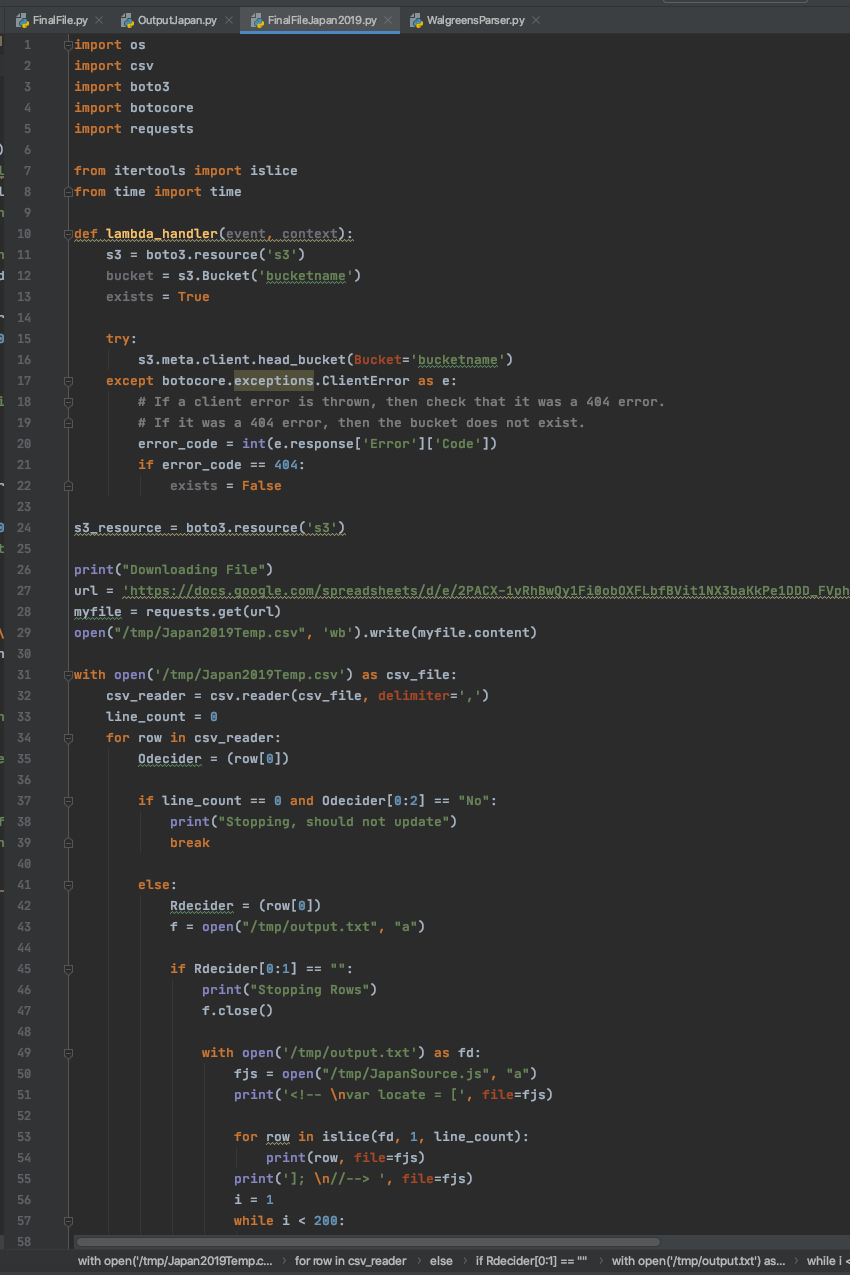Collapse the lambda_handler function at line 10
Image resolution: width=850 pixels, height=1275 pixels.
click(x=68, y=234)
